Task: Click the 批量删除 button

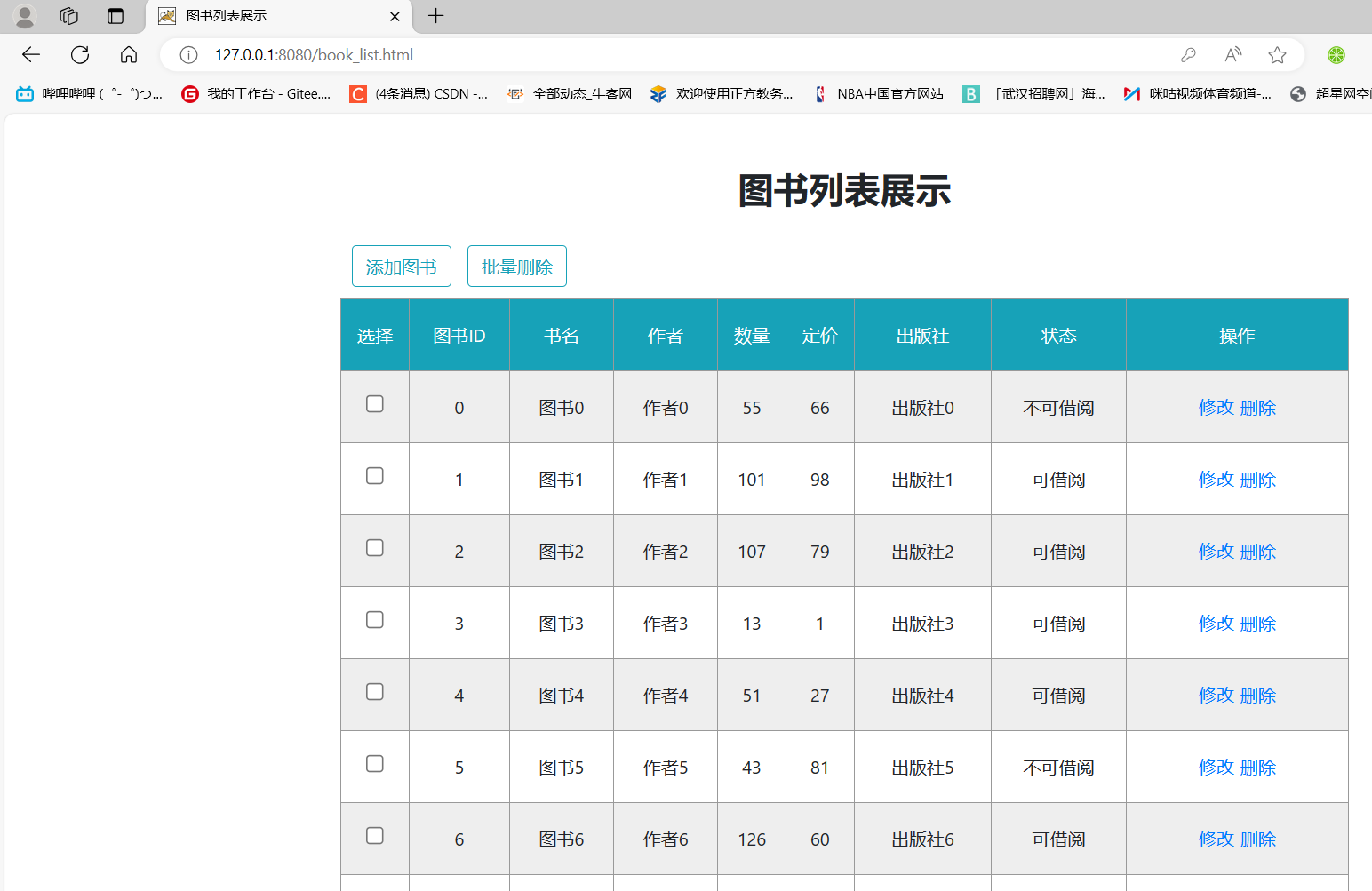Action: (x=517, y=267)
